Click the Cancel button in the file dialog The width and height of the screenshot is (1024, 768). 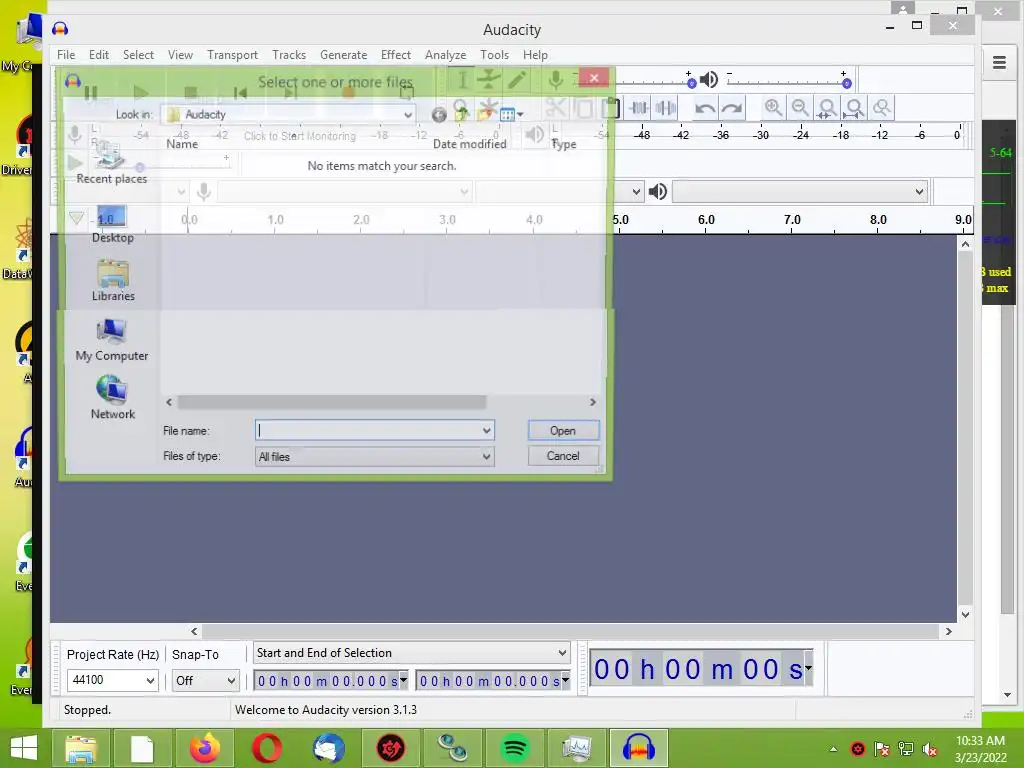click(563, 456)
